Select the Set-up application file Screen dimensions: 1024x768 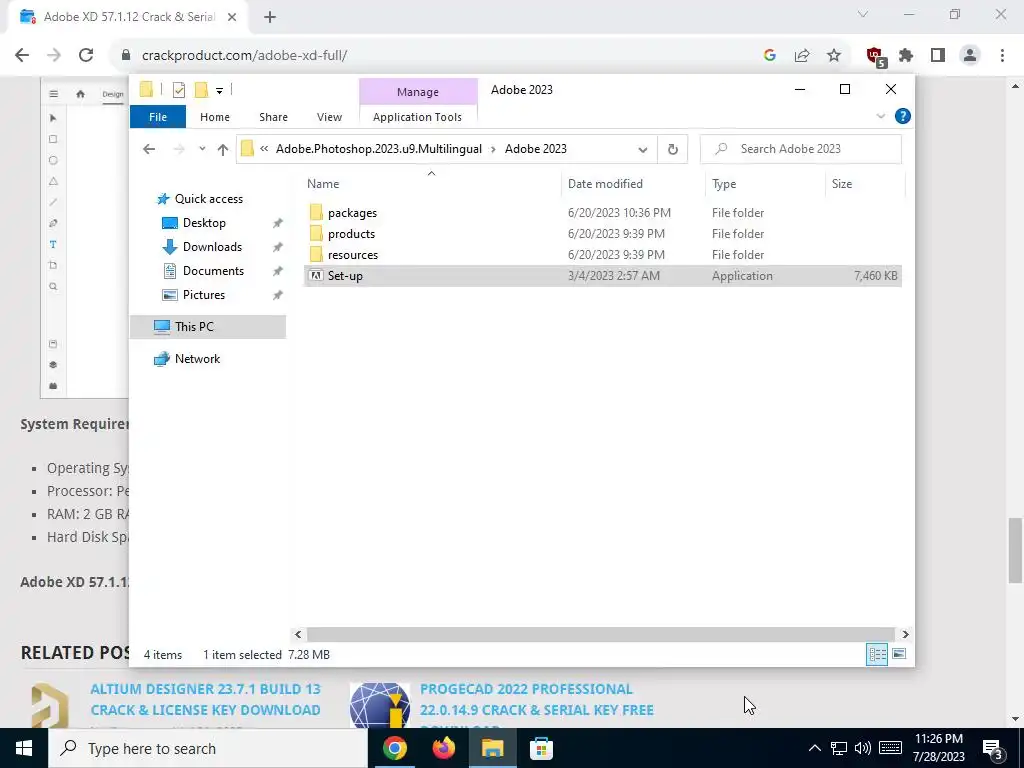pyautogui.click(x=602, y=276)
